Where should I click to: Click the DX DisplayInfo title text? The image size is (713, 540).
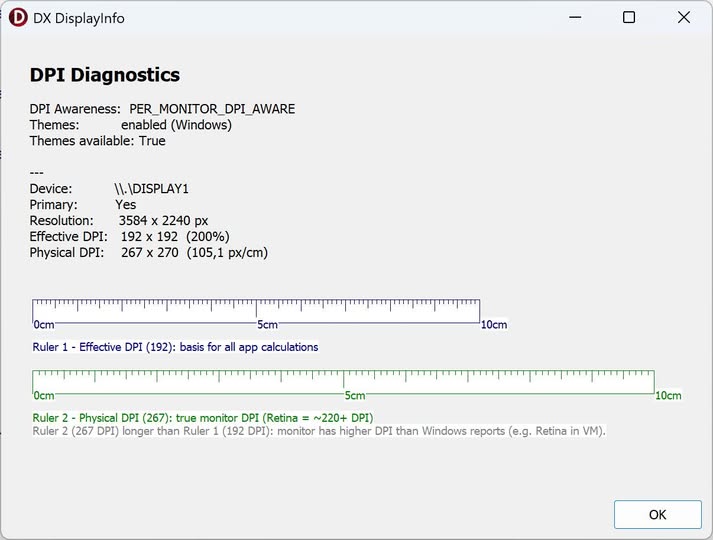click(79, 19)
